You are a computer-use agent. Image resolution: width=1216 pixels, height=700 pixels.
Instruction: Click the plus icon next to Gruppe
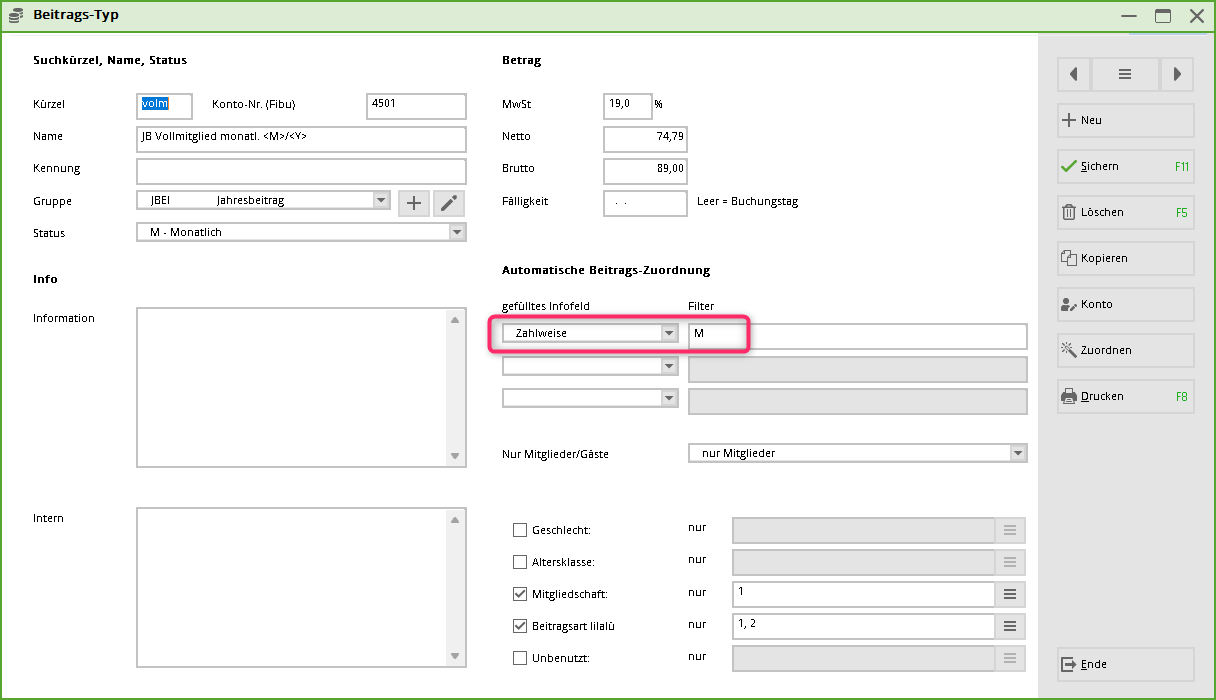[x=414, y=203]
